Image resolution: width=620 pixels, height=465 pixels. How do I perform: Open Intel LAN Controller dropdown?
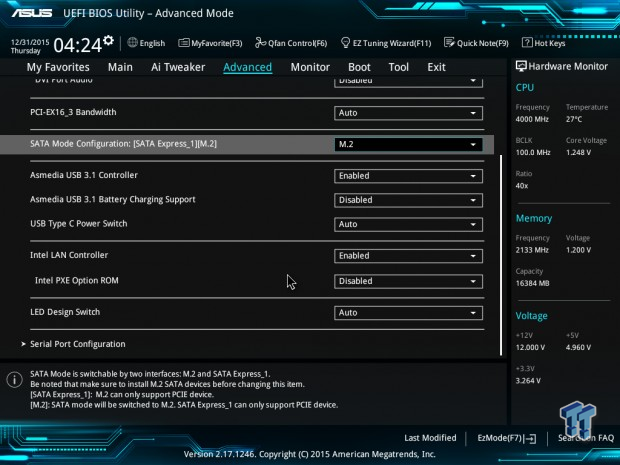(x=408, y=256)
